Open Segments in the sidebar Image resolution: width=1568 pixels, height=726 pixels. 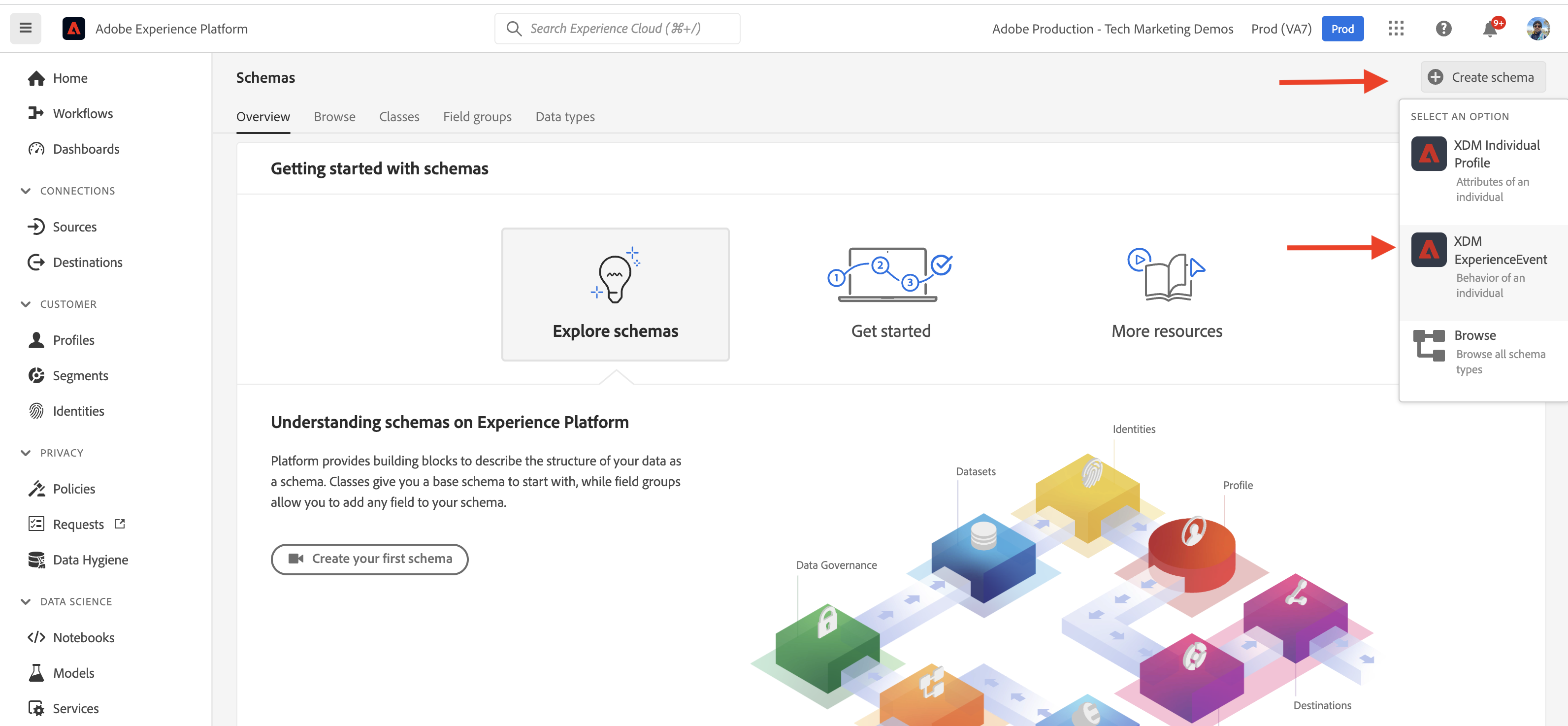tap(80, 375)
